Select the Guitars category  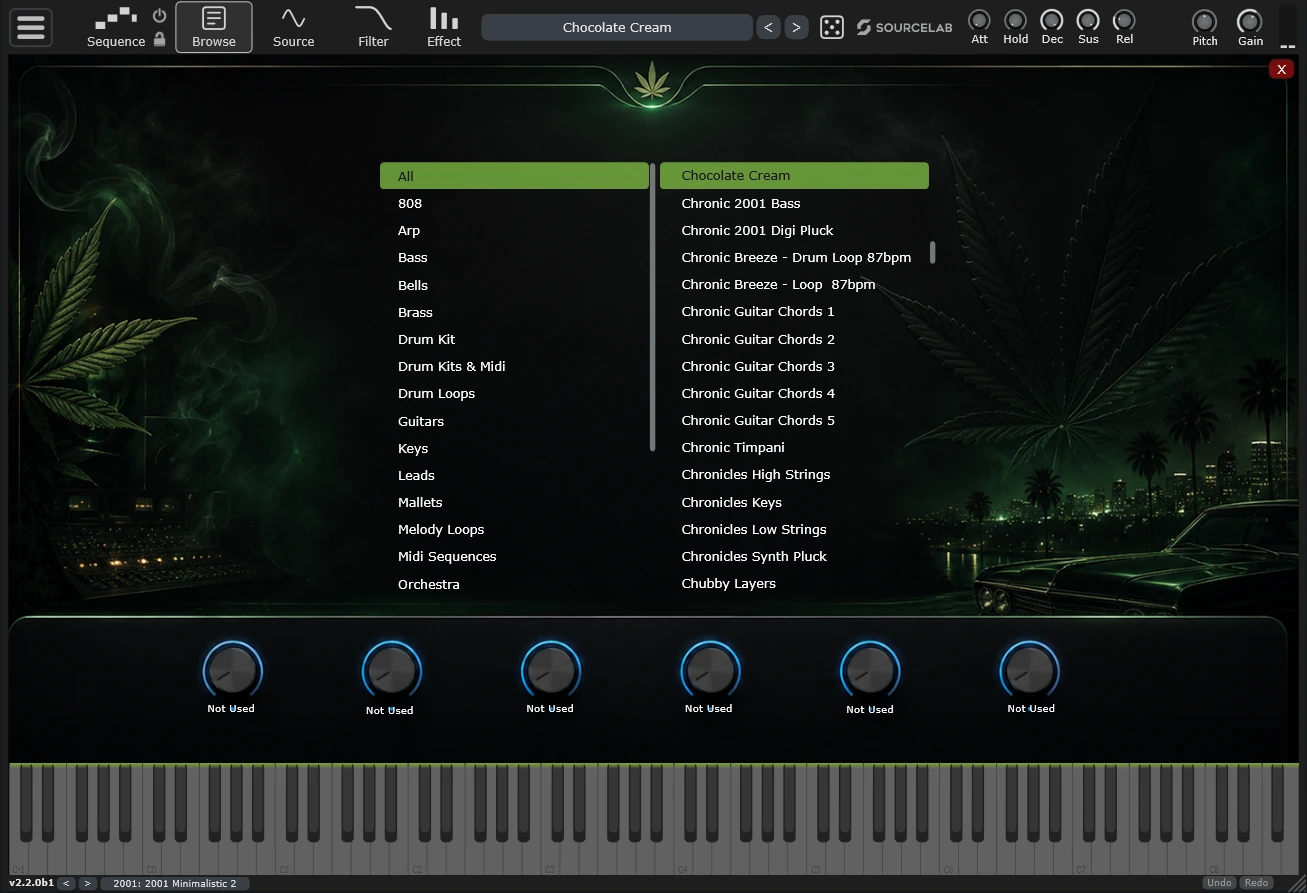pos(514,421)
